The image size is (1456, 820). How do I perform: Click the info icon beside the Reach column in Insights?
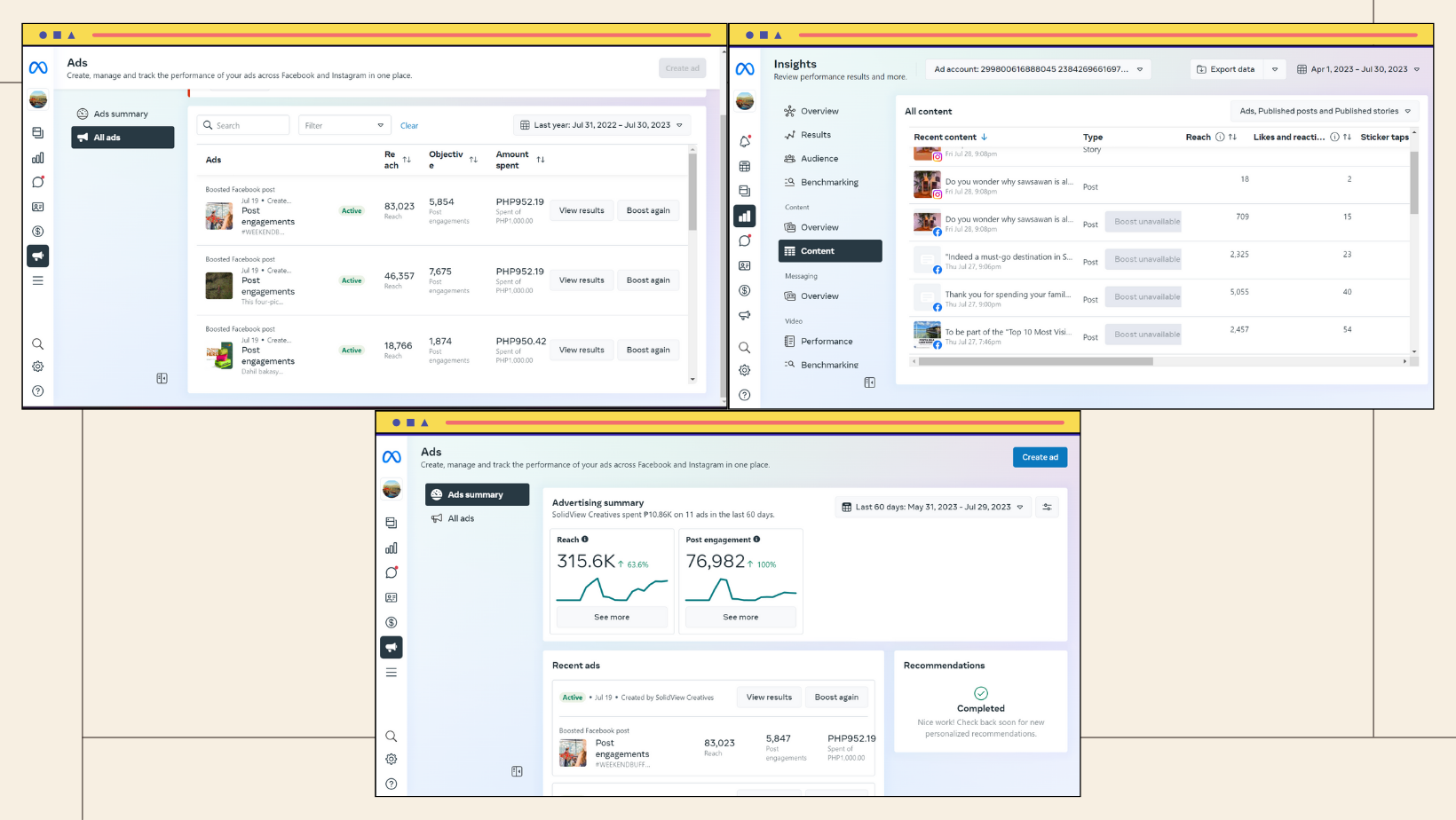point(1220,137)
